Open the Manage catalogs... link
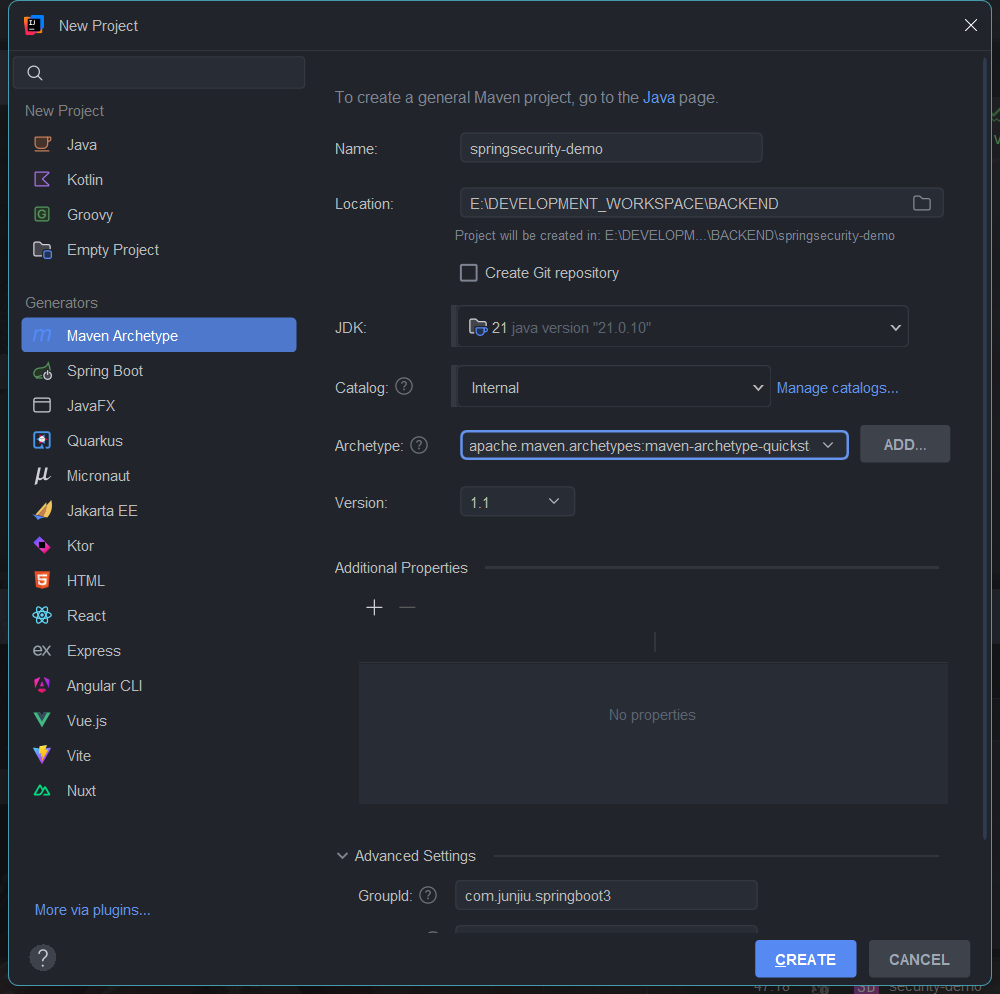The image size is (1000, 994). pyautogui.click(x=837, y=388)
